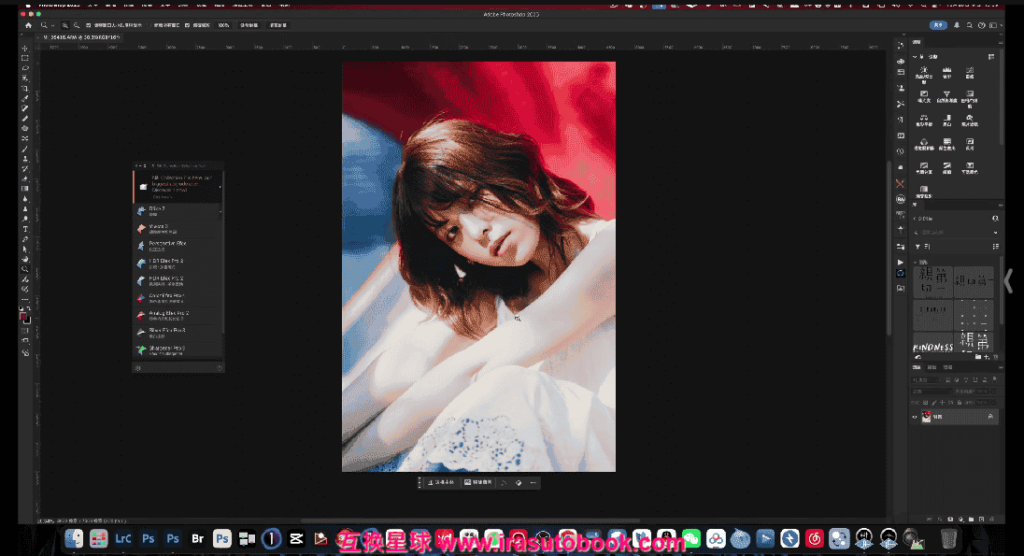Open the Actions panel play icon
The width and height of the screenshot is (1024, 556).
pos(901,262)
